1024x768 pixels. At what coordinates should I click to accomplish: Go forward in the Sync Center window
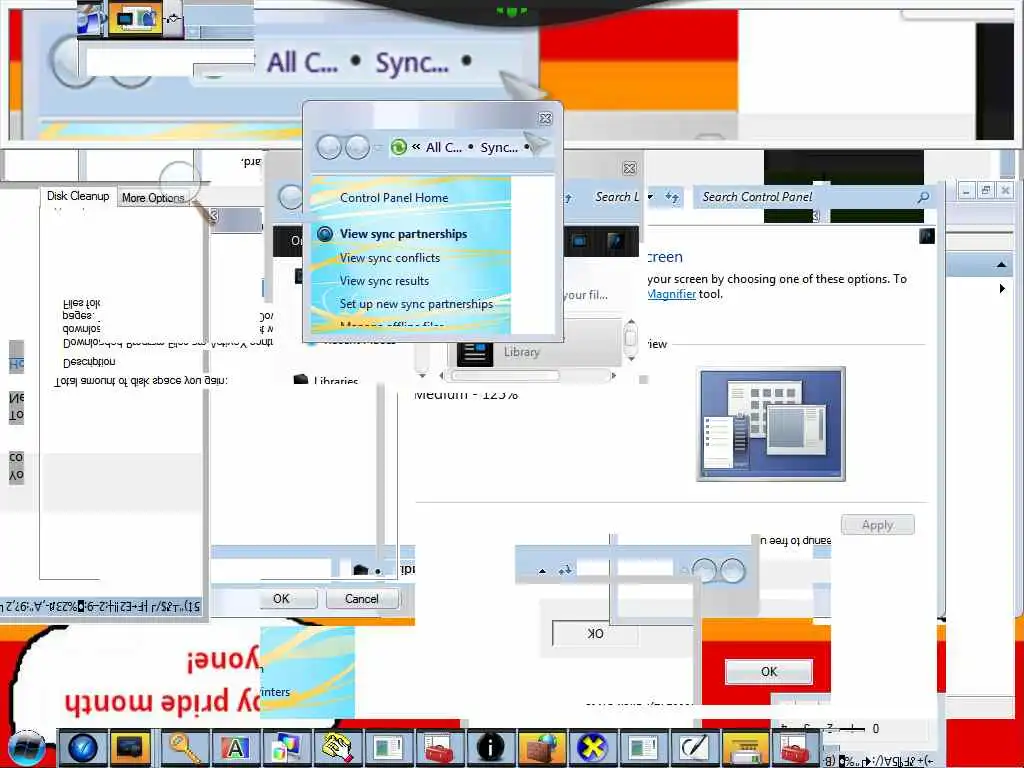pyautogui.click(x=357, y=147)
